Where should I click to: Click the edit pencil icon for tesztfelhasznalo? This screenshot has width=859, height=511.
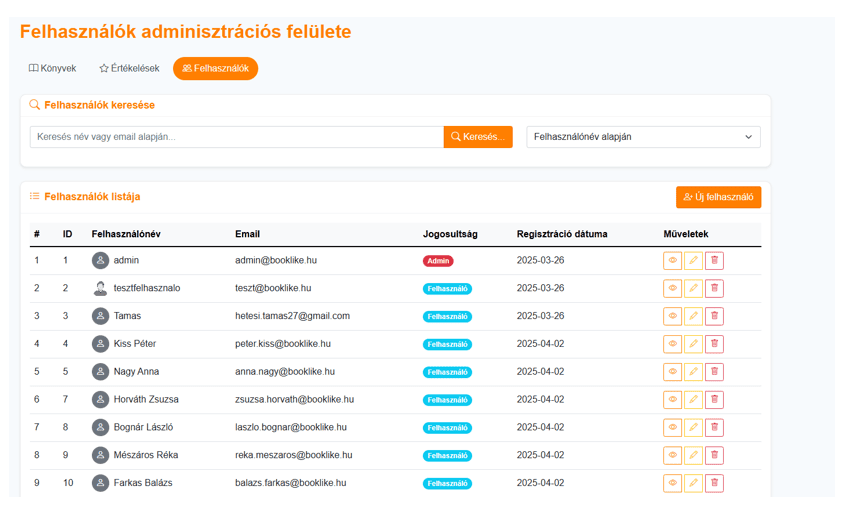693,288
